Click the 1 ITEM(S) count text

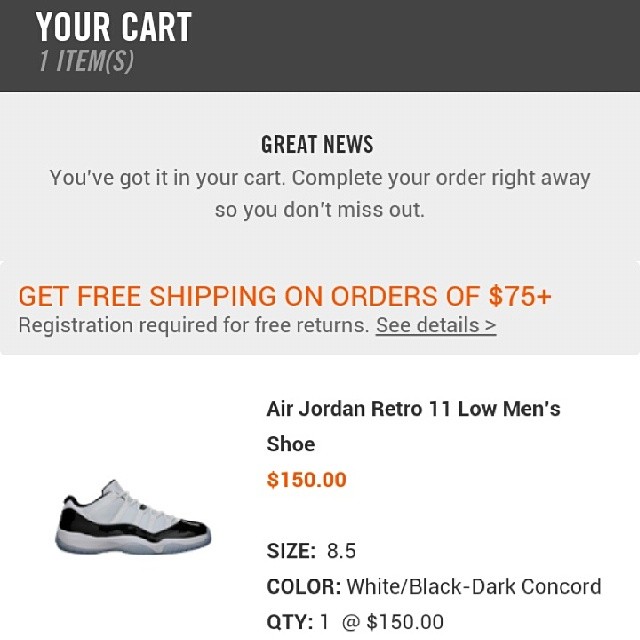pos(85,62)
